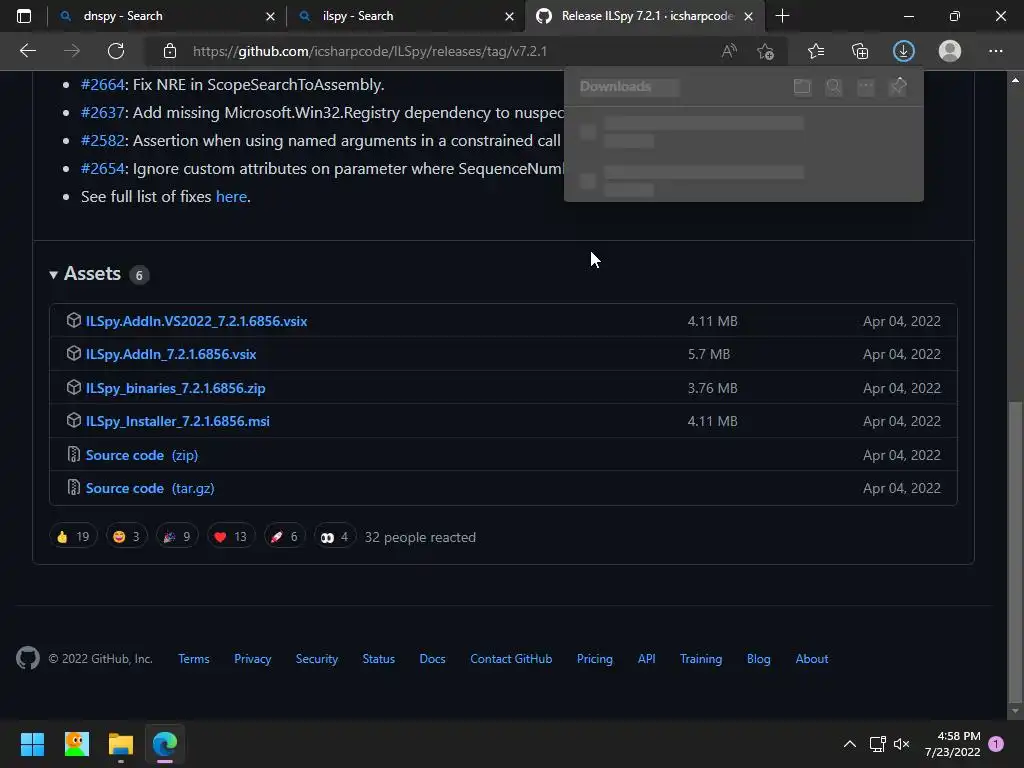Toggle the rocket reaction with 6
The width and height of the screenshot is (1024, 768).
tap(285, 537)
